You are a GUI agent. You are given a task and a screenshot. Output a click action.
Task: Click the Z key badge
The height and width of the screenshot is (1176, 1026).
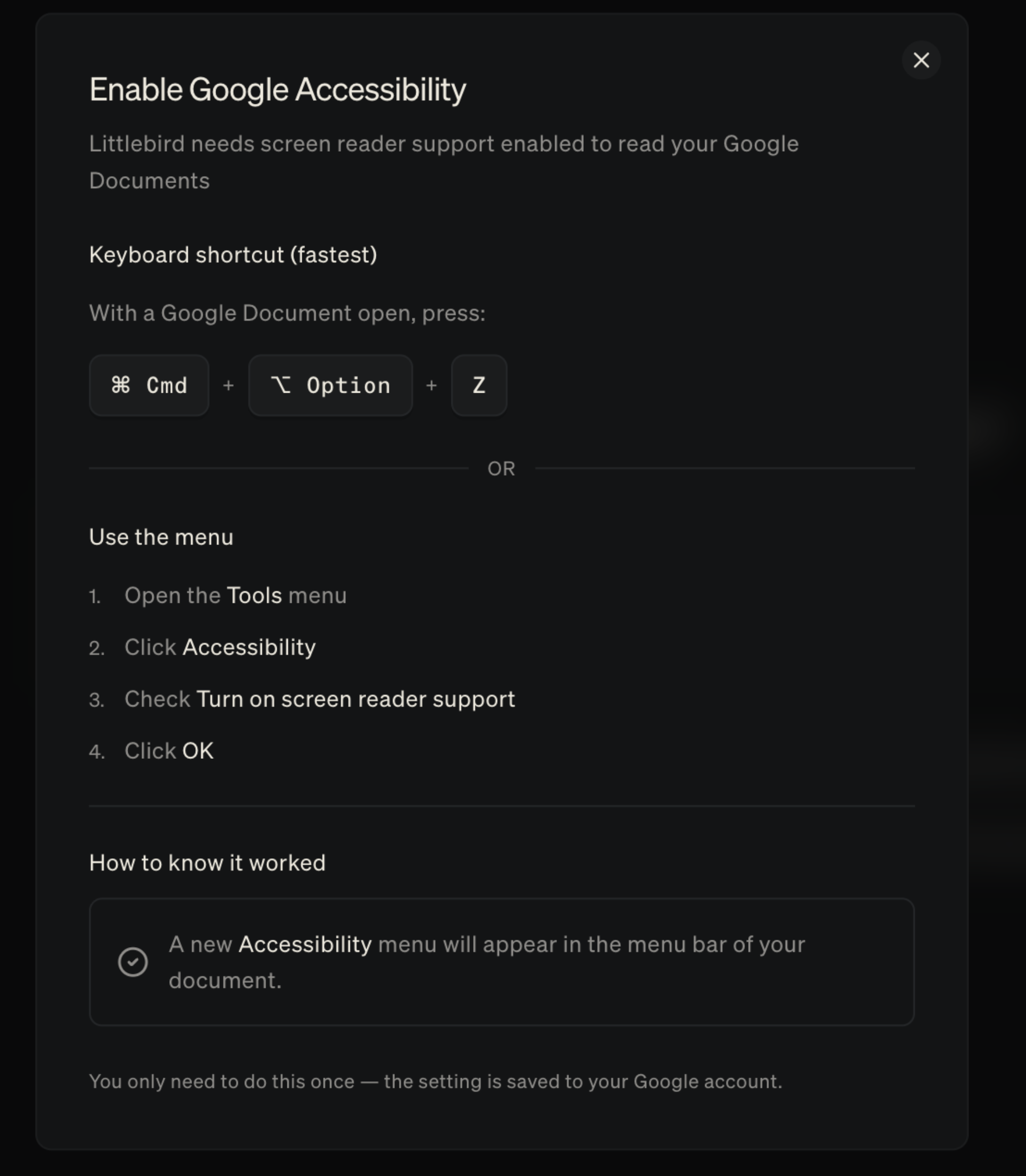(x=478, y=385)
